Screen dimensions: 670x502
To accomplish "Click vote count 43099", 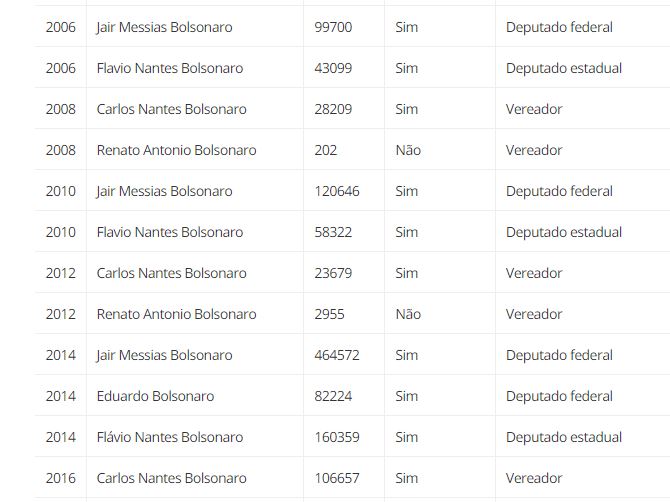I will coord(333,68).
